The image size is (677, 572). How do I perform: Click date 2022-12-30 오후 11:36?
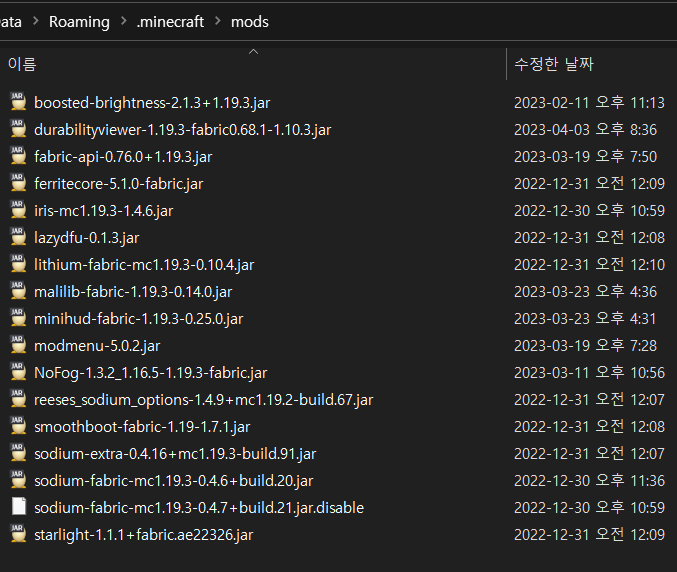[x=589, y=480]
